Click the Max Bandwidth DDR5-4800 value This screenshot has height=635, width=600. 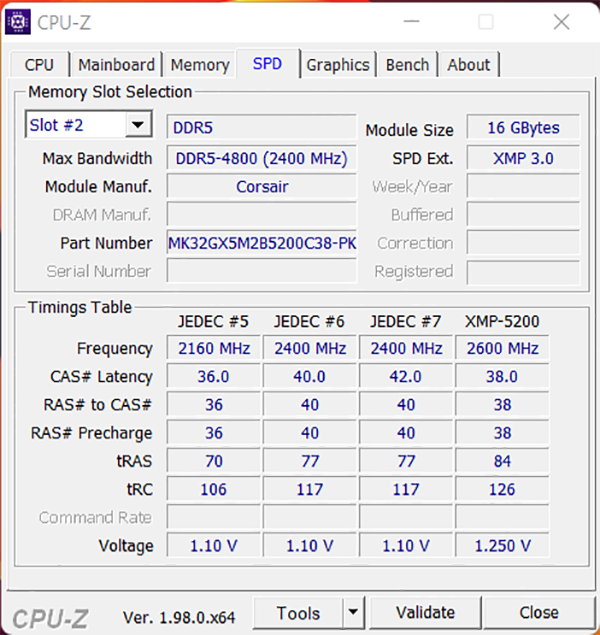pyautogui.click(x=262, y=158)
